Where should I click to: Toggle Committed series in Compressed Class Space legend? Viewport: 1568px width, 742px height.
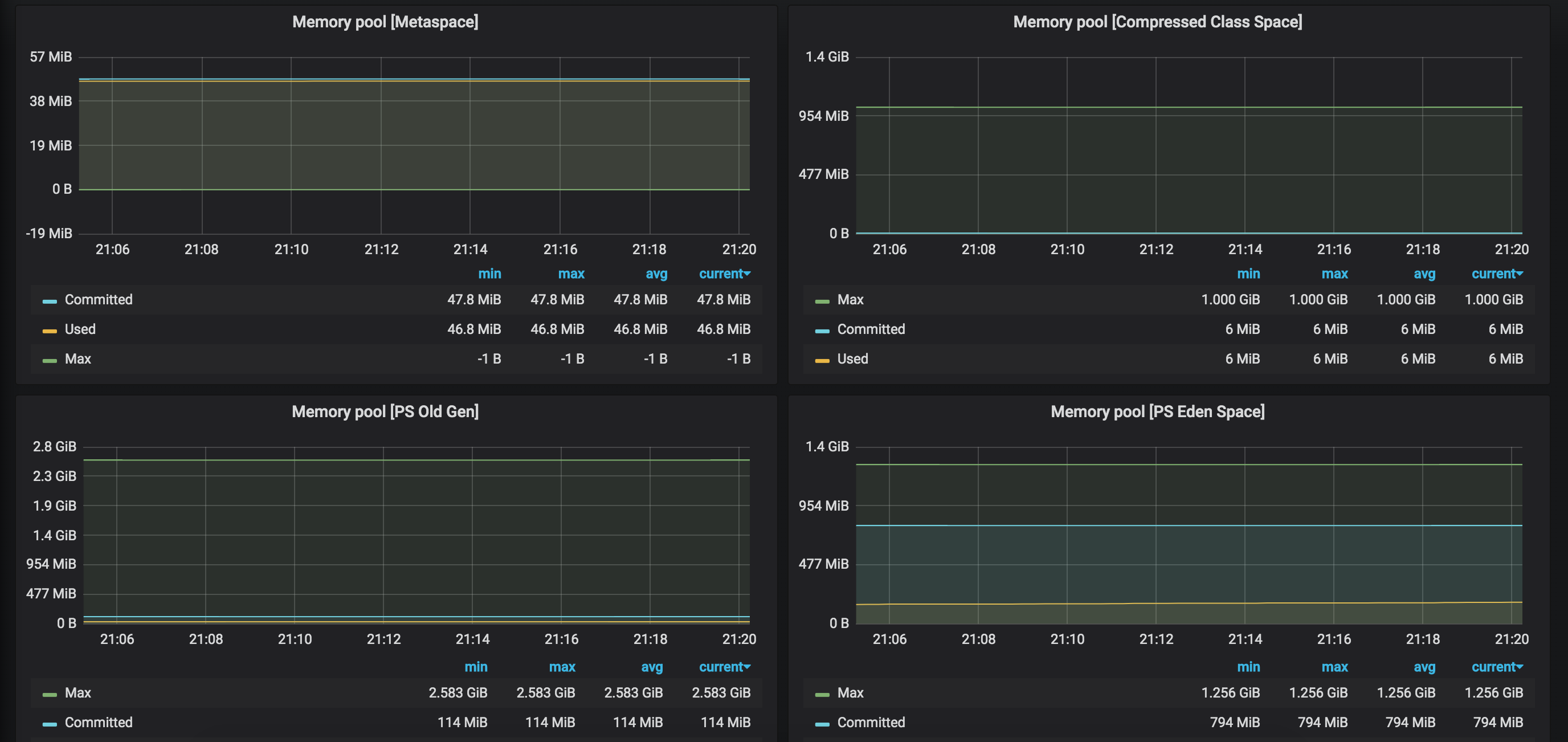[x=871, y=329]
